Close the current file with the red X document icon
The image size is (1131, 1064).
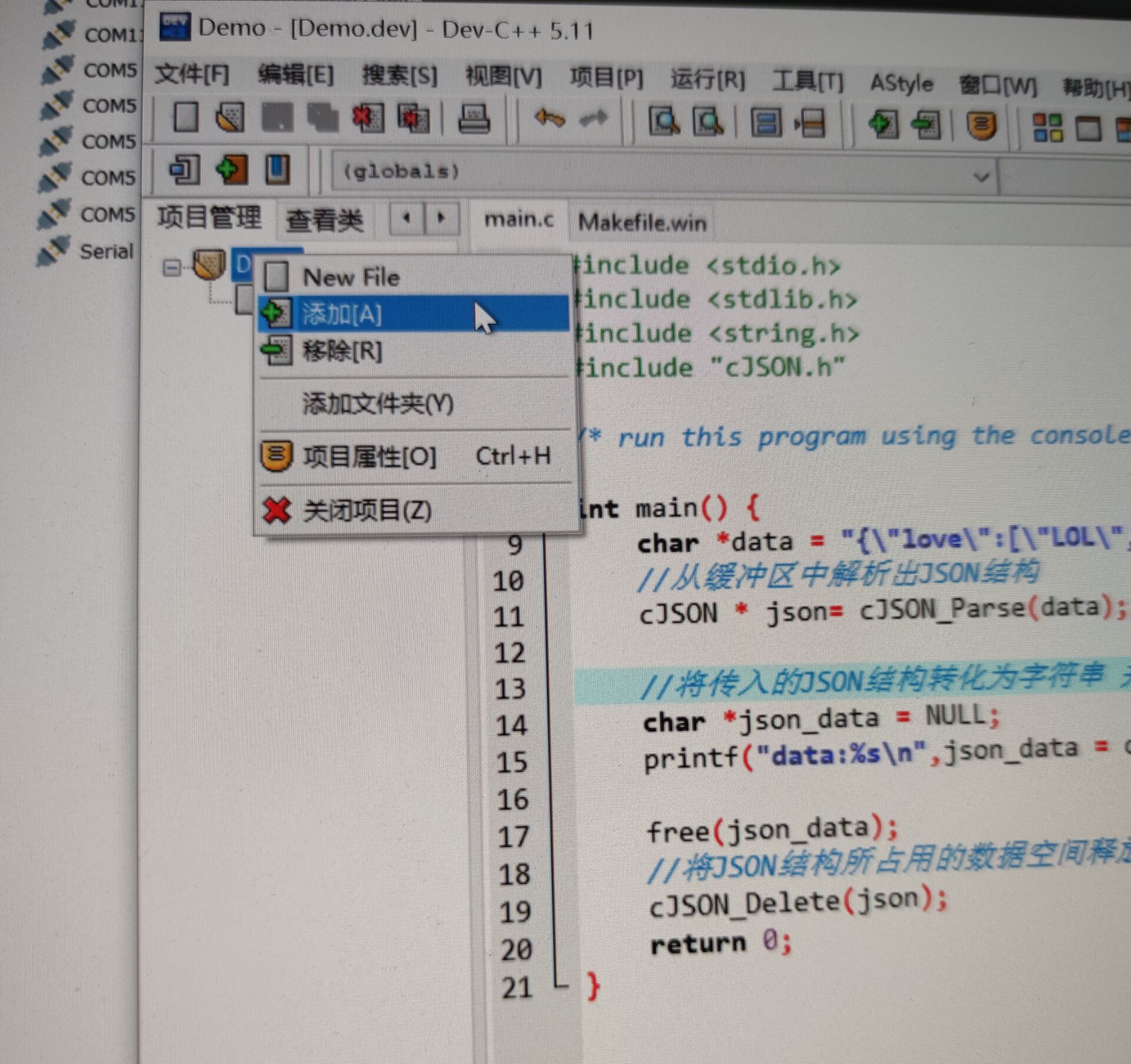click(x=368, y=117)
